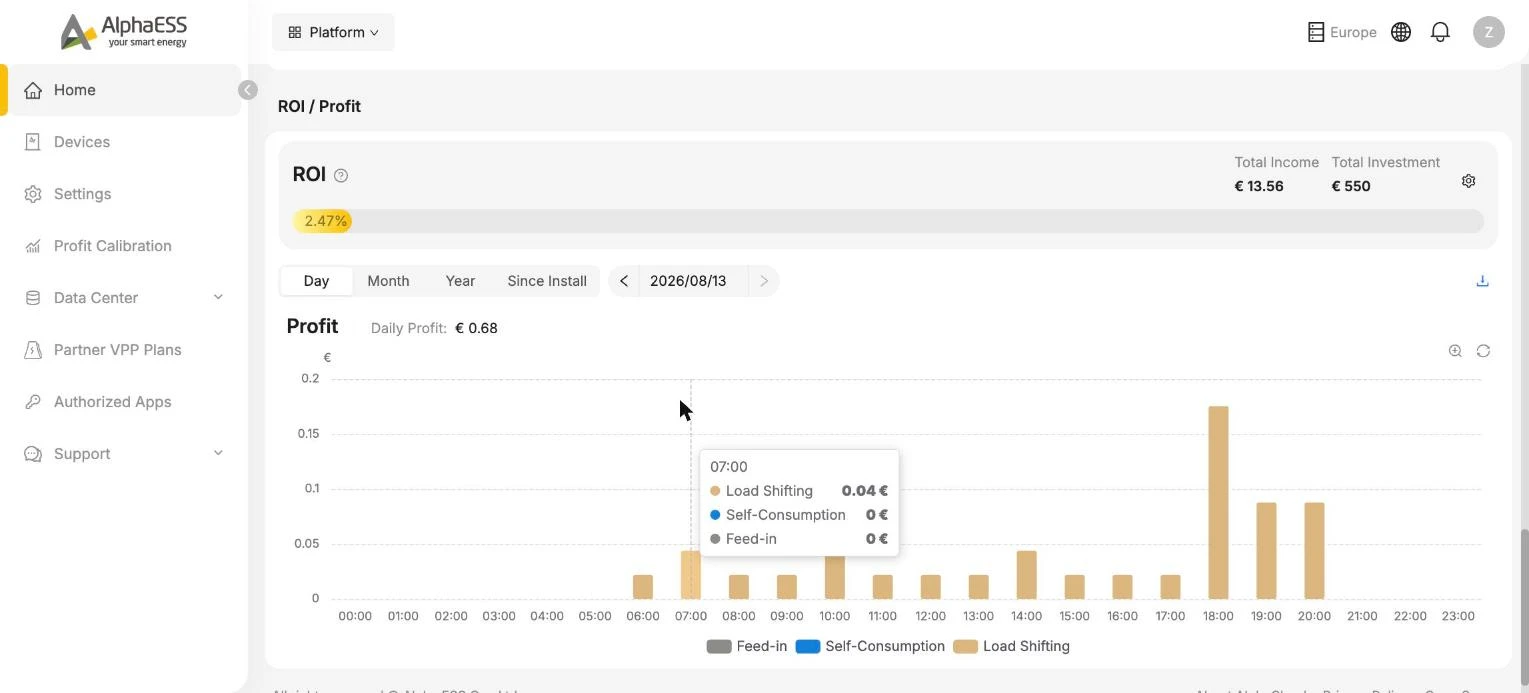Open Devices in the sidebar
Image resolution: width=1529 pixels, height=693 pixels.
[x=124, y=142]
